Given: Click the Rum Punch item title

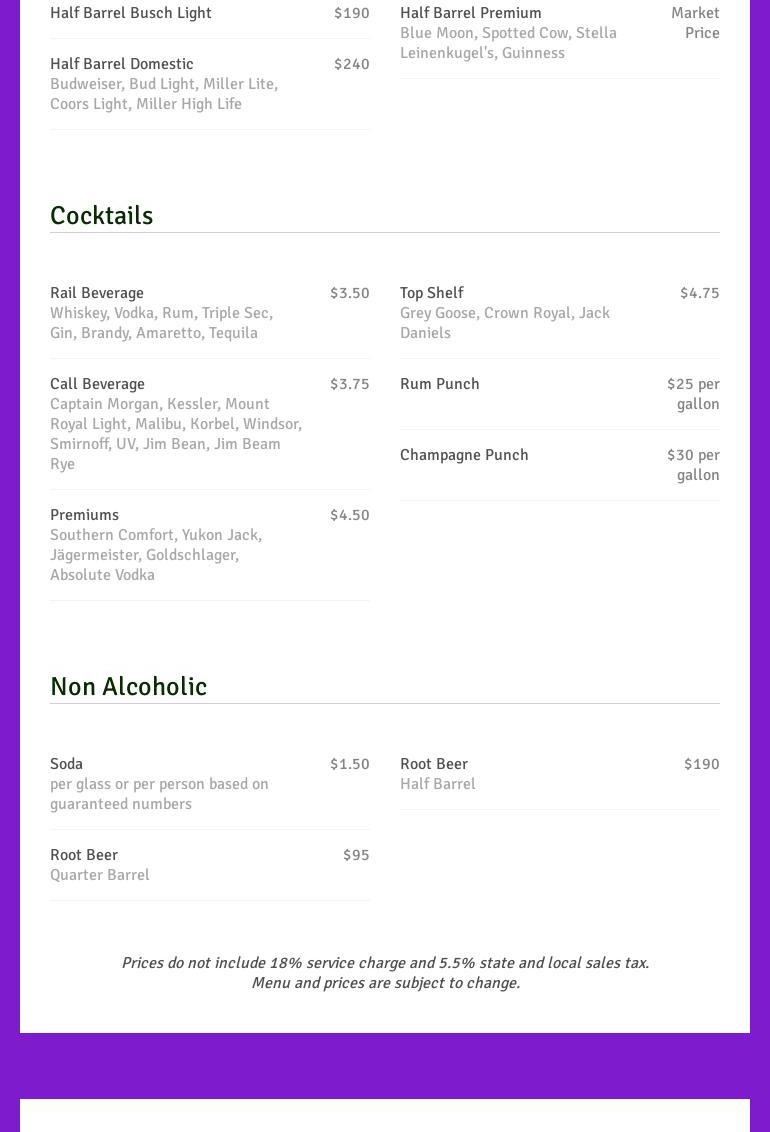Looking at the screenshot, I should (x=439, y=384).
